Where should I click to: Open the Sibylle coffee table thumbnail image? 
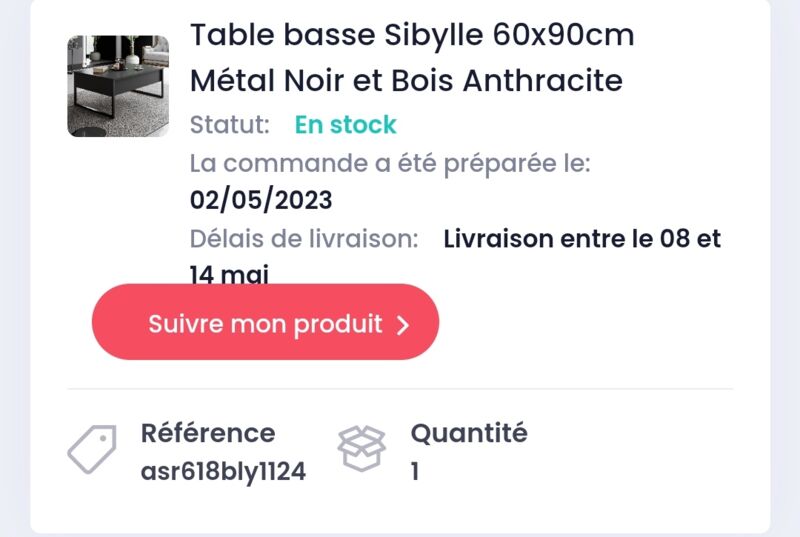[x=118, y=86]
